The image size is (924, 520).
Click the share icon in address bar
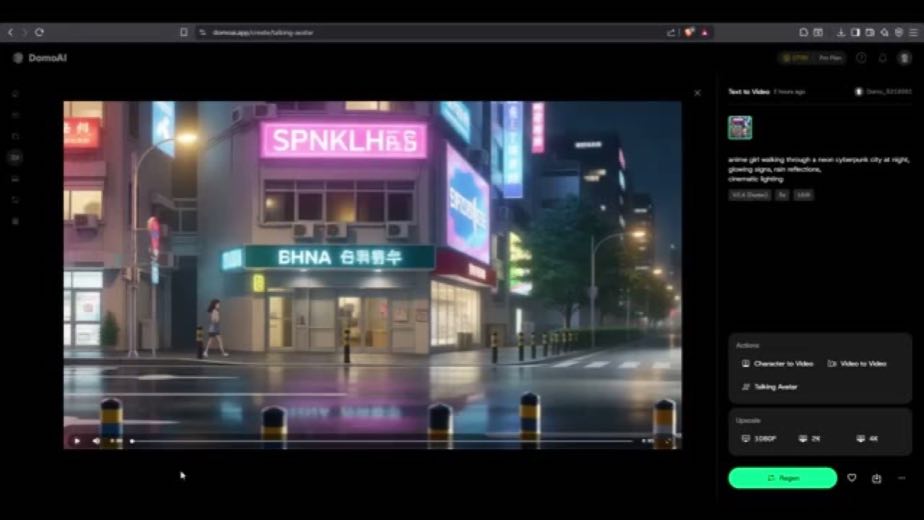671,32
